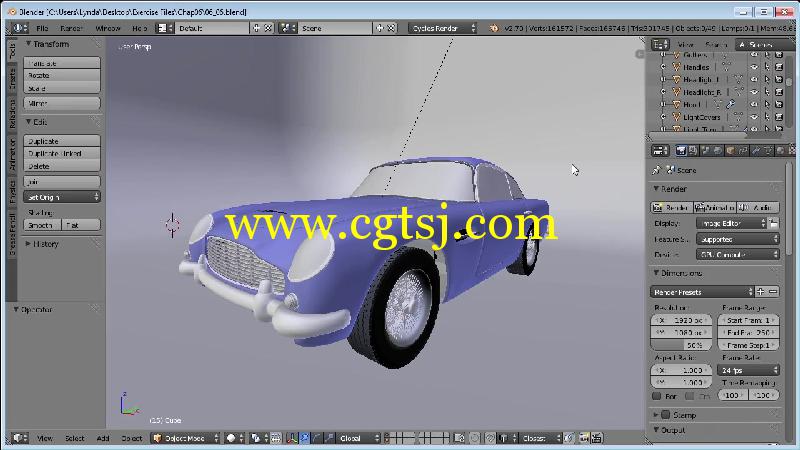Open Feature Set Supported dropdown
The height and width of the screenshot is (450, 800).
coord(738,239)
